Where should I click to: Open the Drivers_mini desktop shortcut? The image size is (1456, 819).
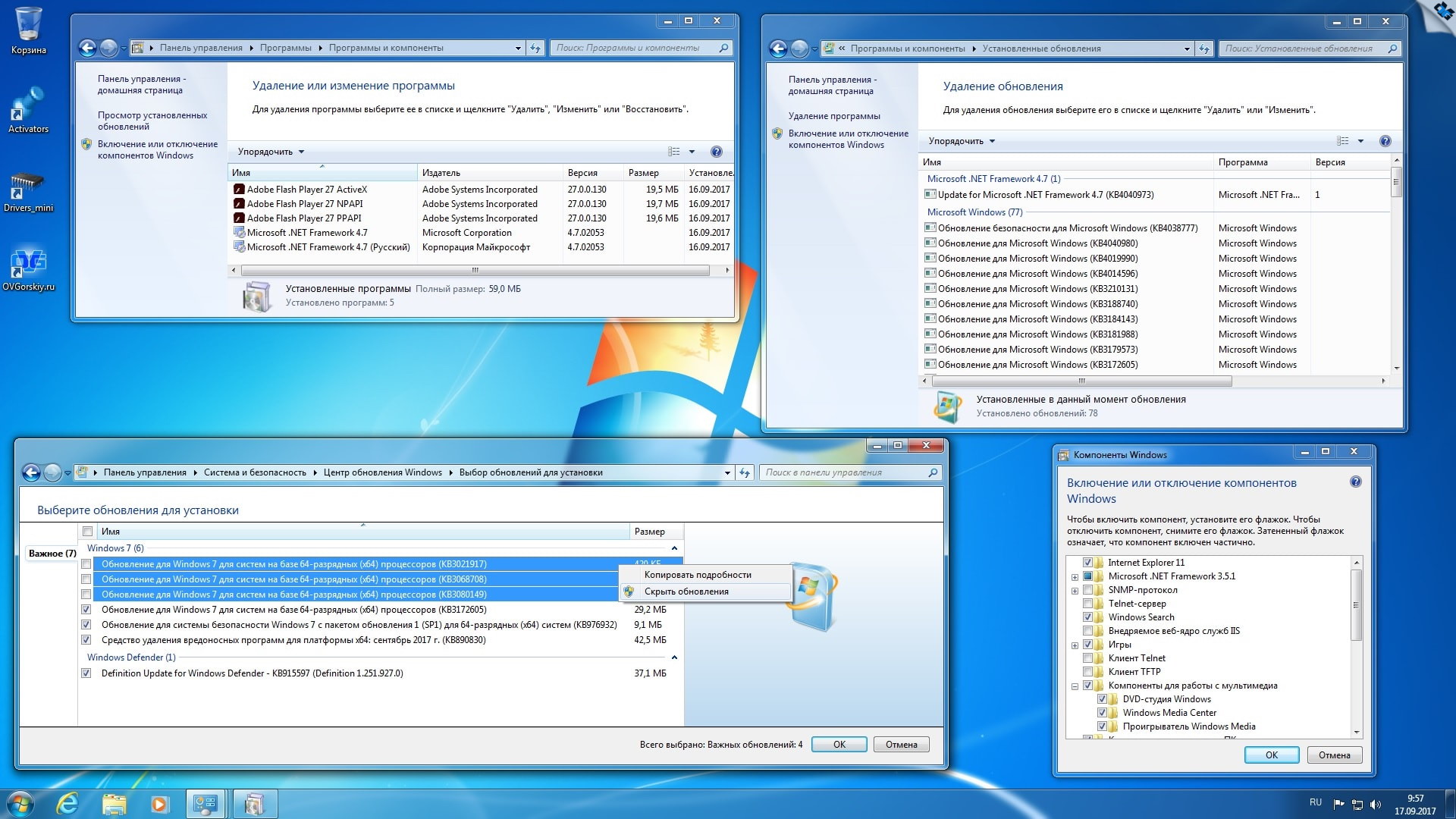click(x=28, y=187)
